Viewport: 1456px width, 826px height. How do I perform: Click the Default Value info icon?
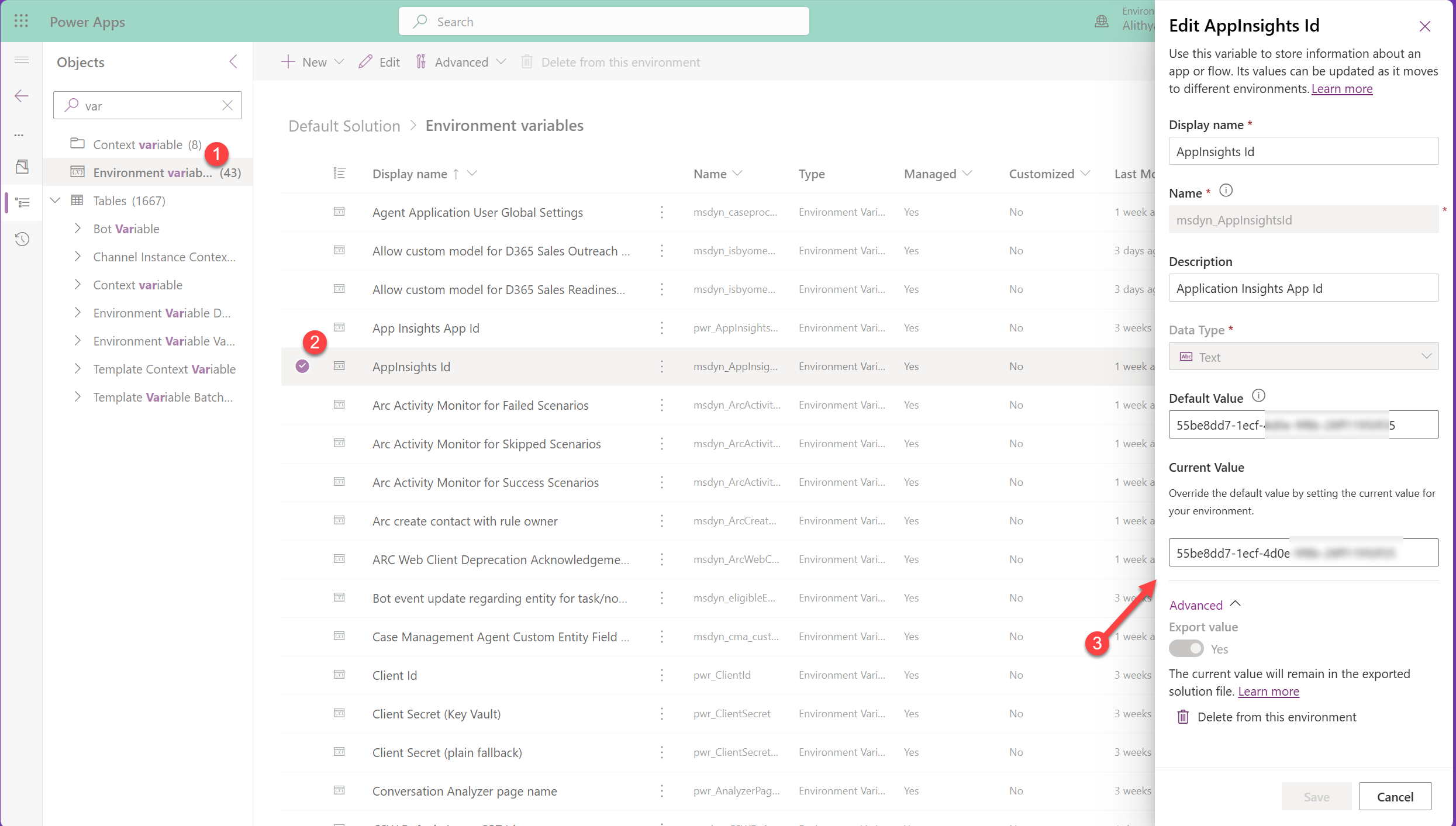[1258, 396]
